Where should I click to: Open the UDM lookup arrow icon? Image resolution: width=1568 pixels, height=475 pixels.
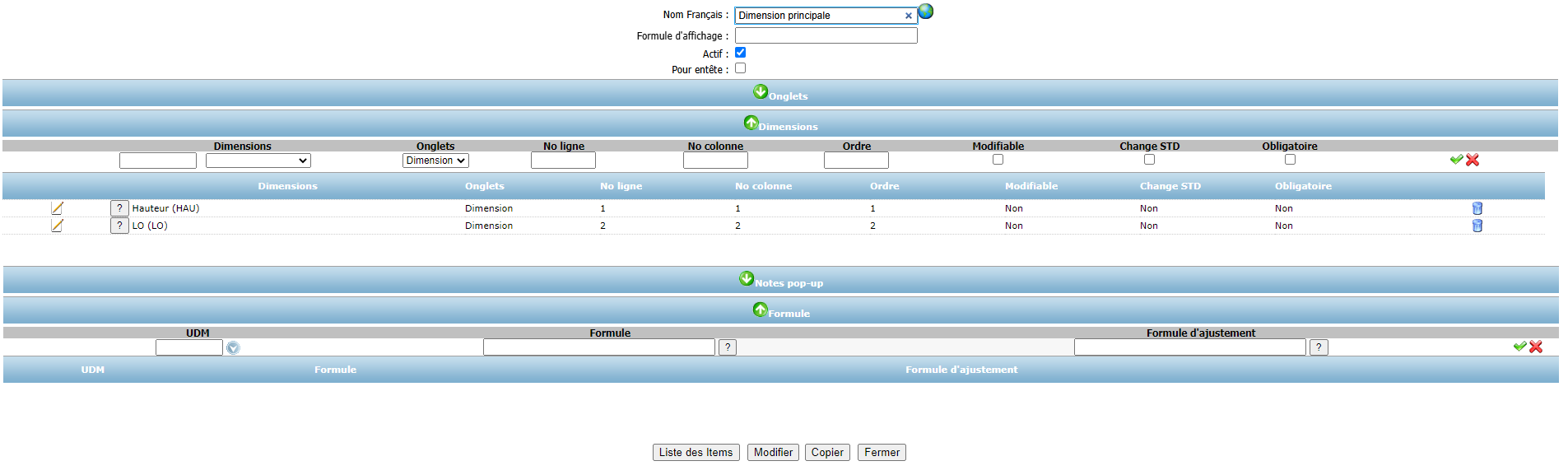tap(233, 348)
